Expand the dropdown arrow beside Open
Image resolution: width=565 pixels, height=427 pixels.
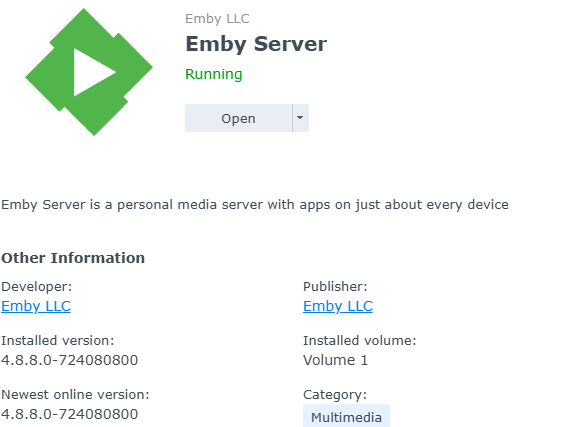click(x=300, y=118)
